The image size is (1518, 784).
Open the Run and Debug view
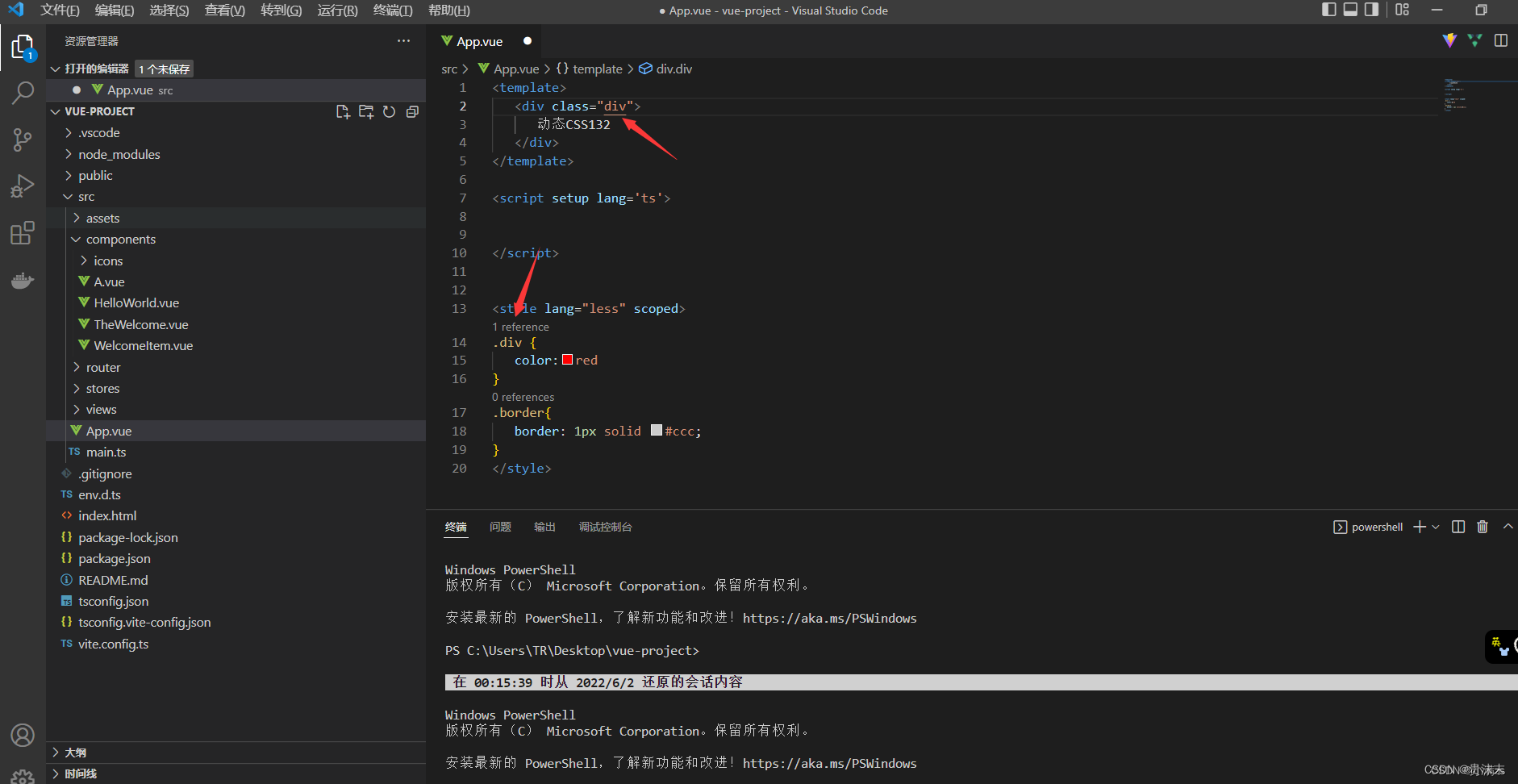23,186
